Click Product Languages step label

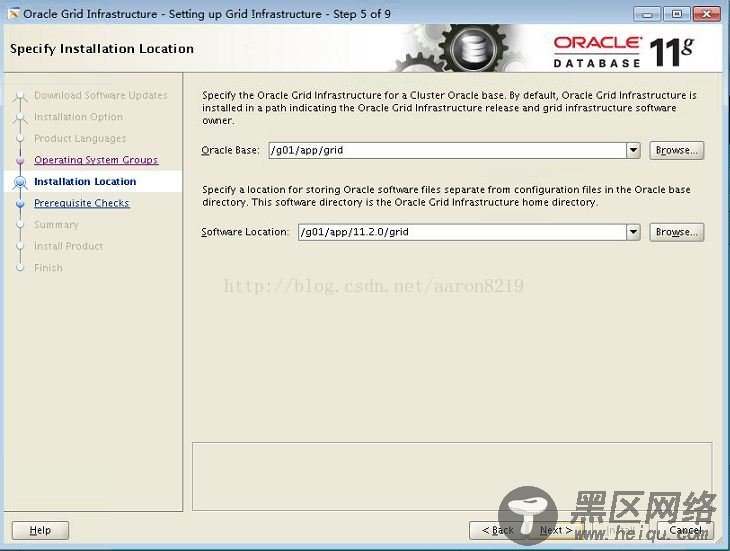point(80,139)
